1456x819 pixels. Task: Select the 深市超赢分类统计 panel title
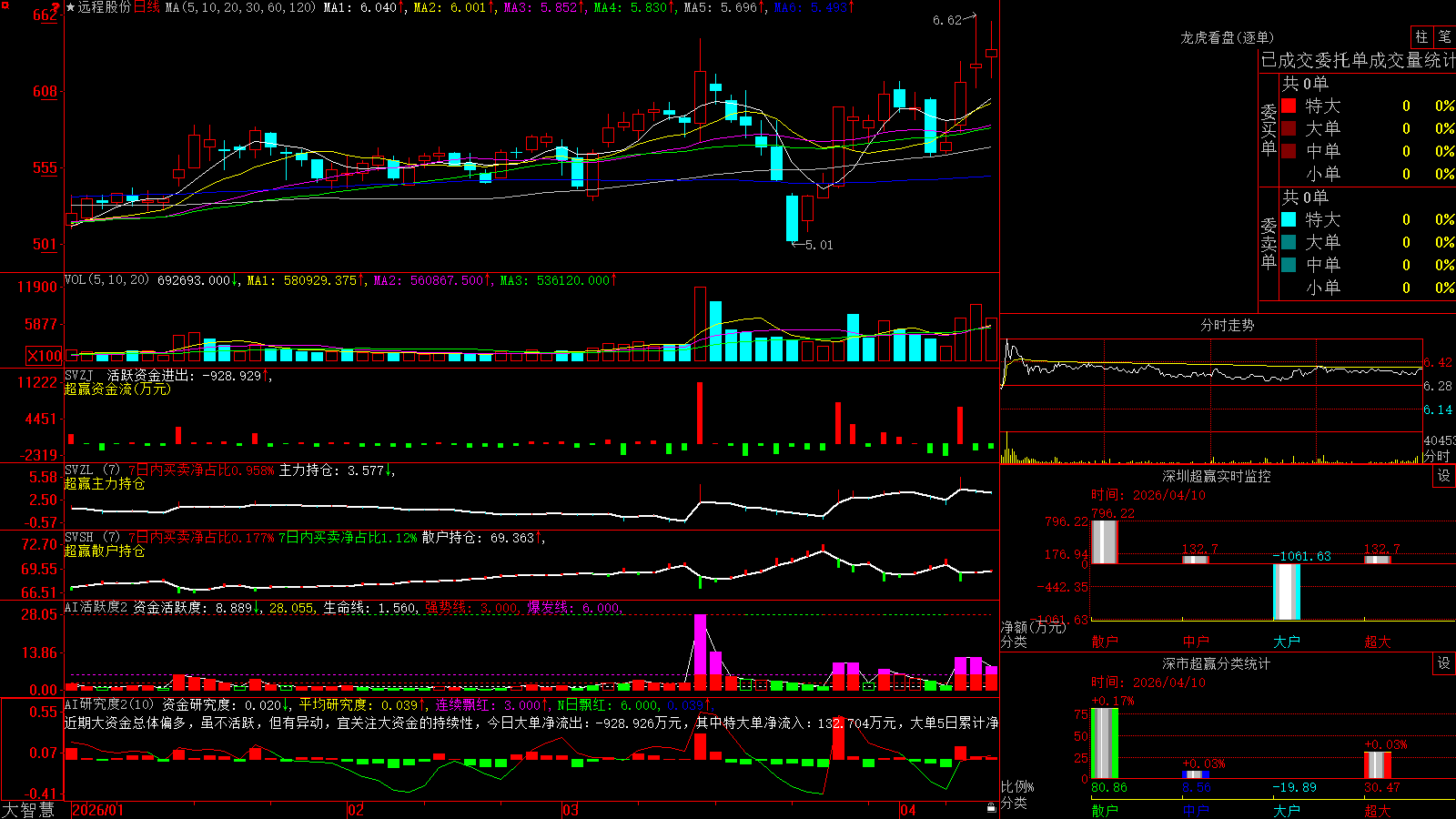(x=1216, y=663)
